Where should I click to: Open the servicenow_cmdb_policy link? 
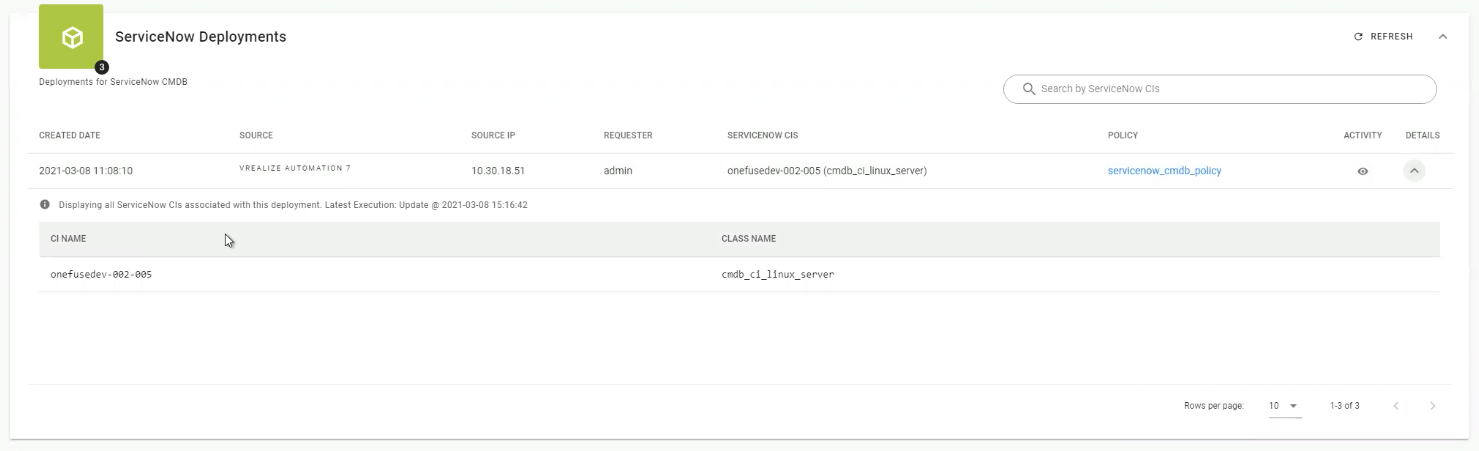point(1164,171)
